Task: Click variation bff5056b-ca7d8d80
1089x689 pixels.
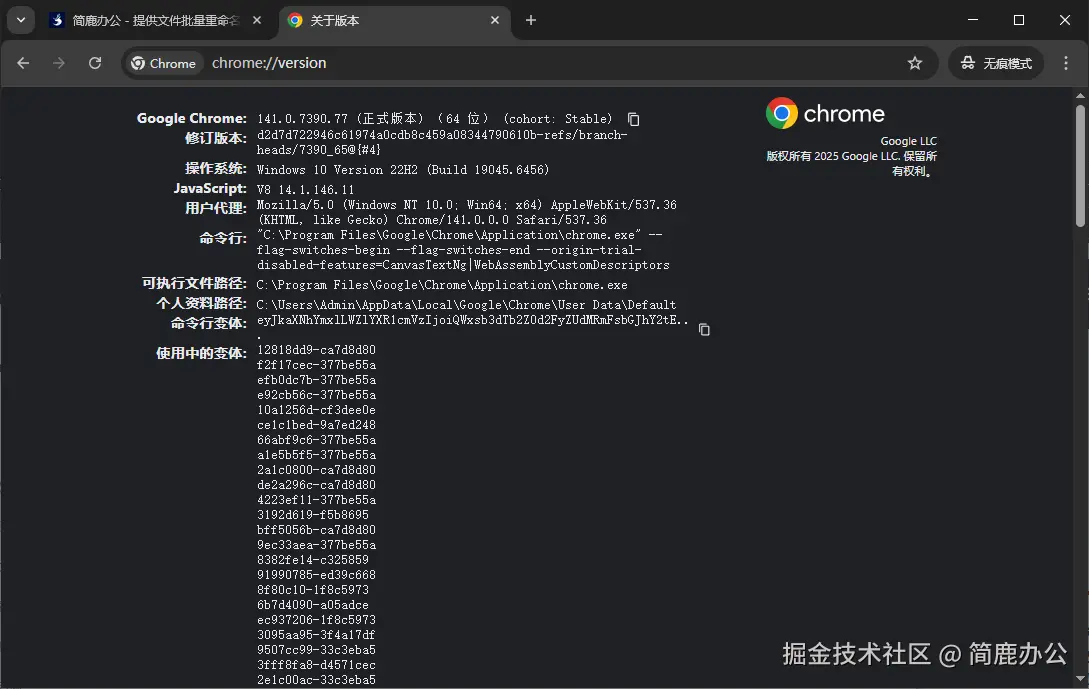Action: 316,530
